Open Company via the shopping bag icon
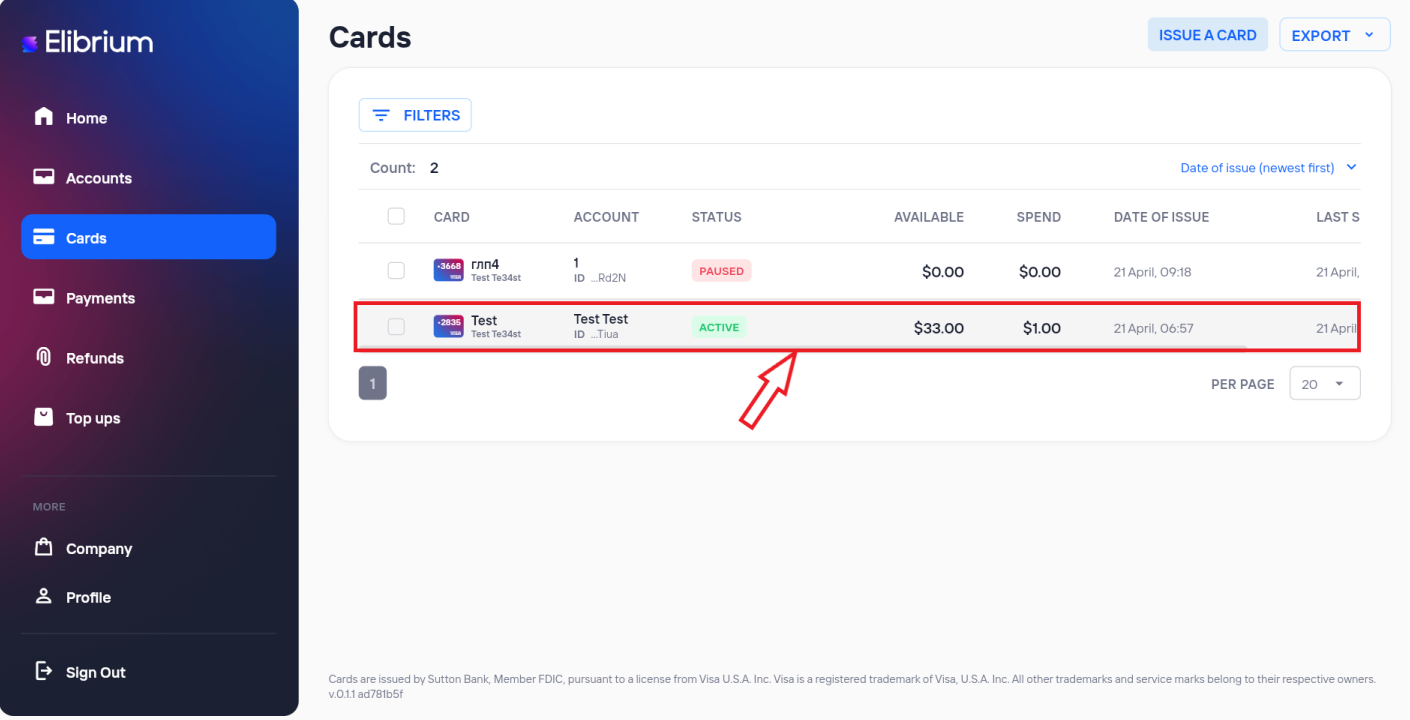Image resolution: width=1410 pixels, height=720 pixels. (43, 547)
